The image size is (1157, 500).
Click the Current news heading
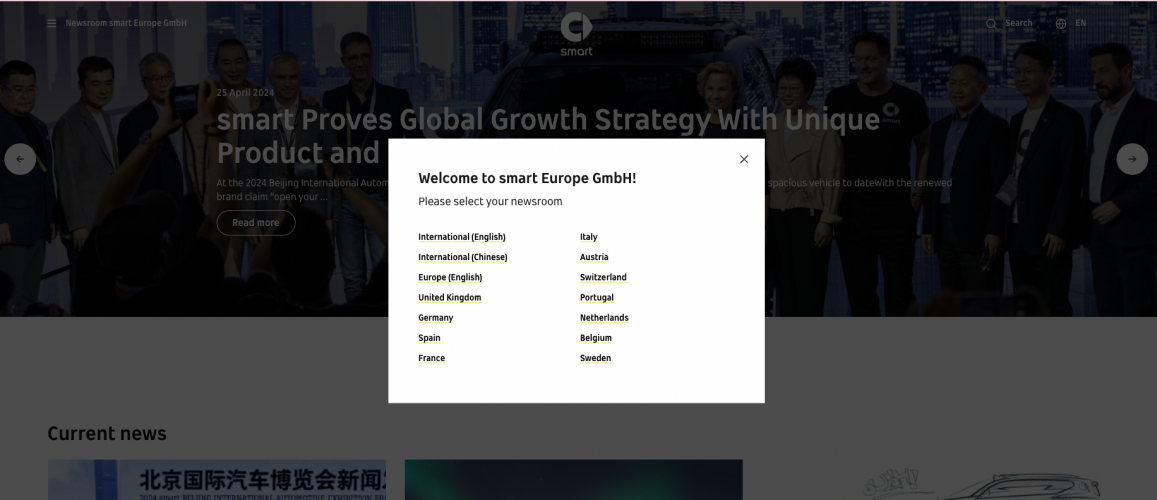(x=107, y=434)
